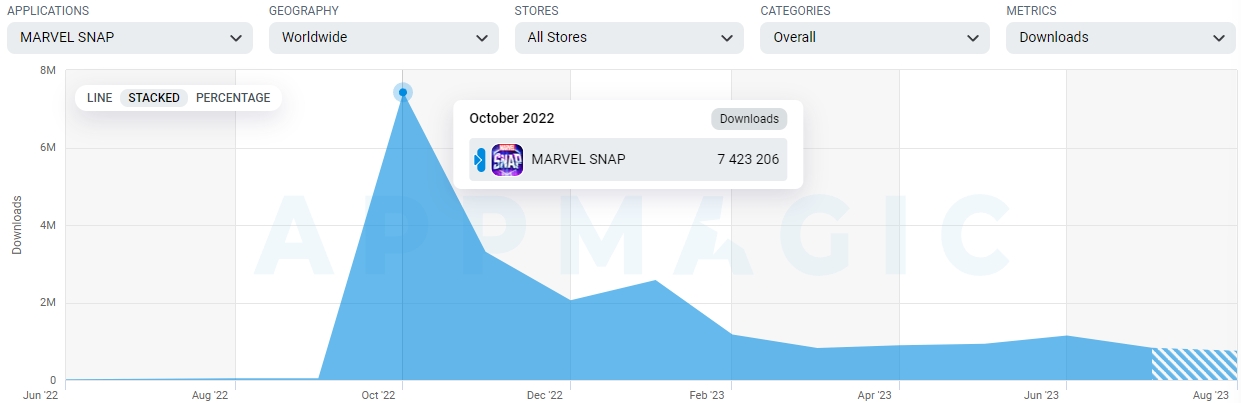
Task: Click the MARVEL SNAP app icon in tooltip
Action: (507, 160)
